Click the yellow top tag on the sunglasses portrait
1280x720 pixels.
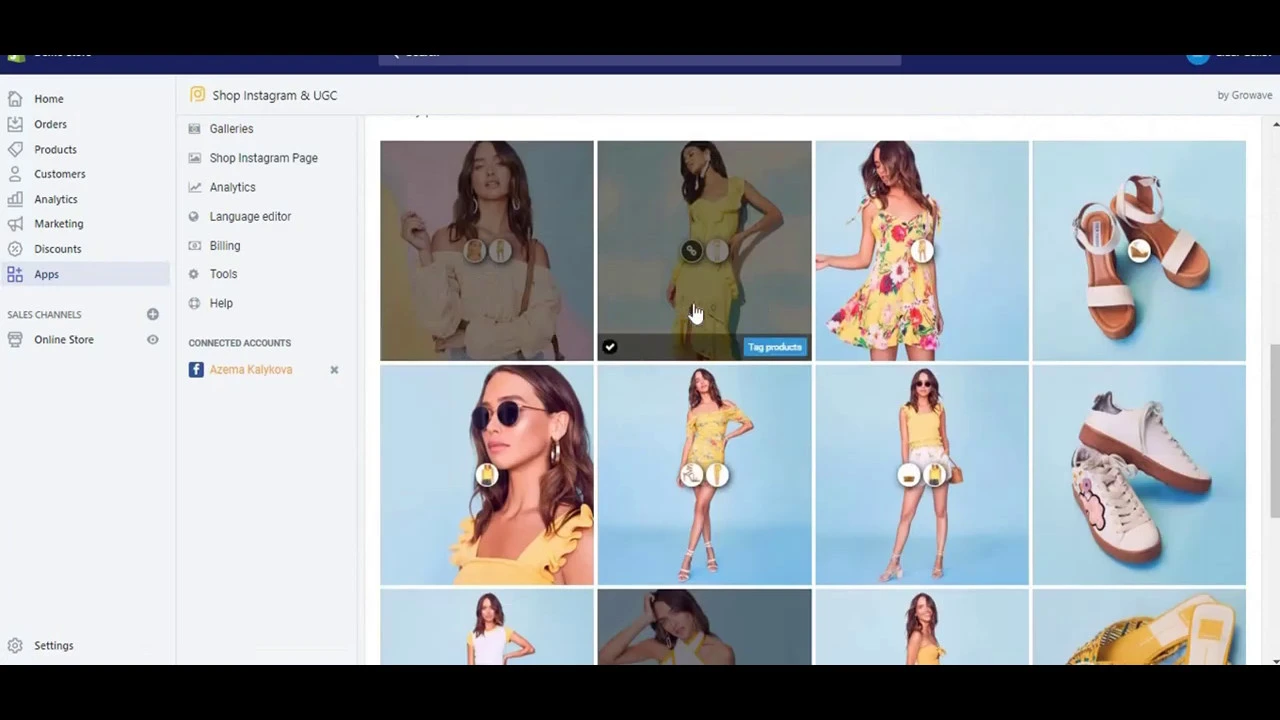coord(487,476)
